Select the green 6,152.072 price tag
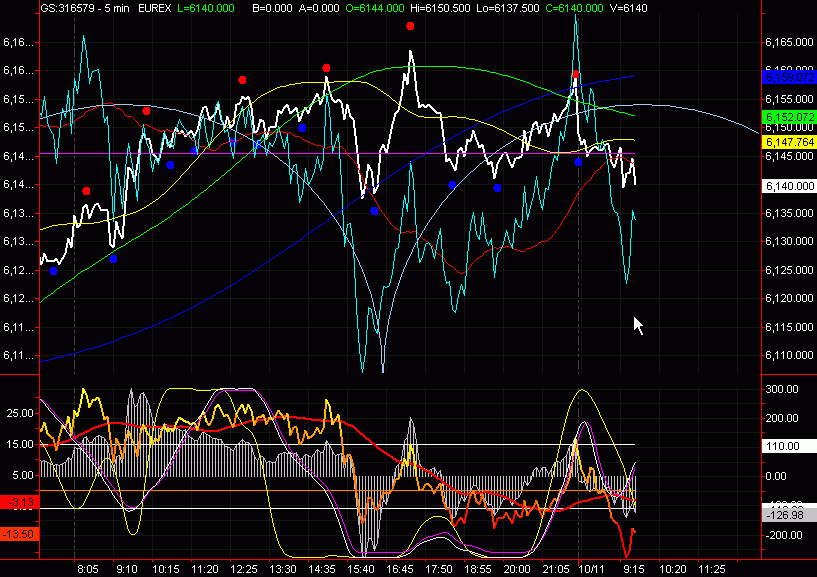Viewport: 817px width, 577px height. (x=789, y=117)
